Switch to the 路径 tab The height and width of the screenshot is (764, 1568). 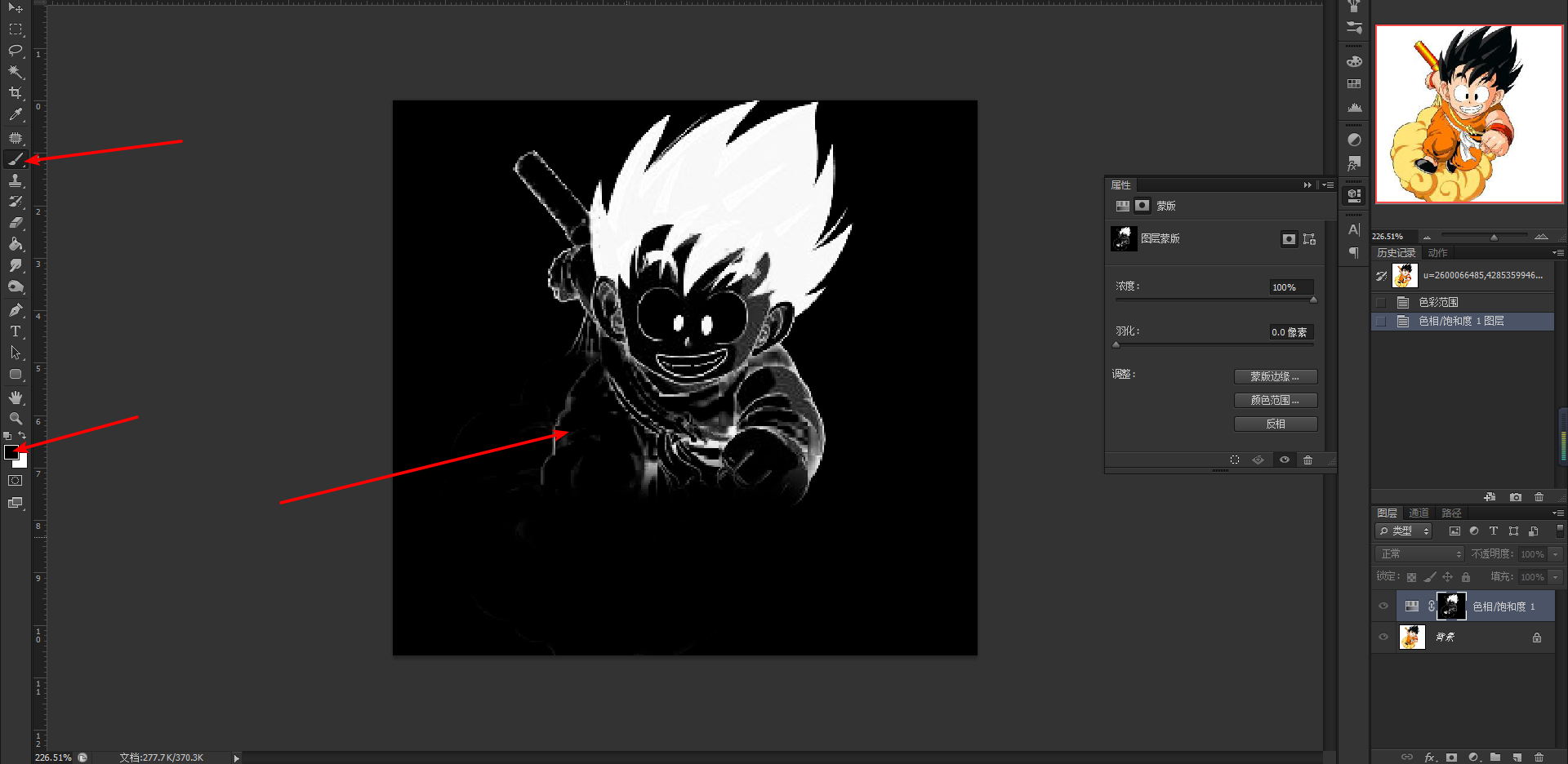[1451, 513]
